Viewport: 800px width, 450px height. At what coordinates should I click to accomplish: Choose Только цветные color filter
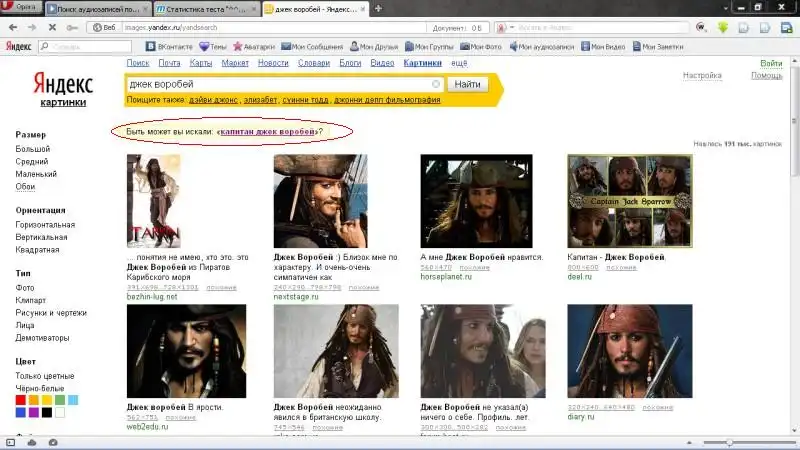(44, 376)
